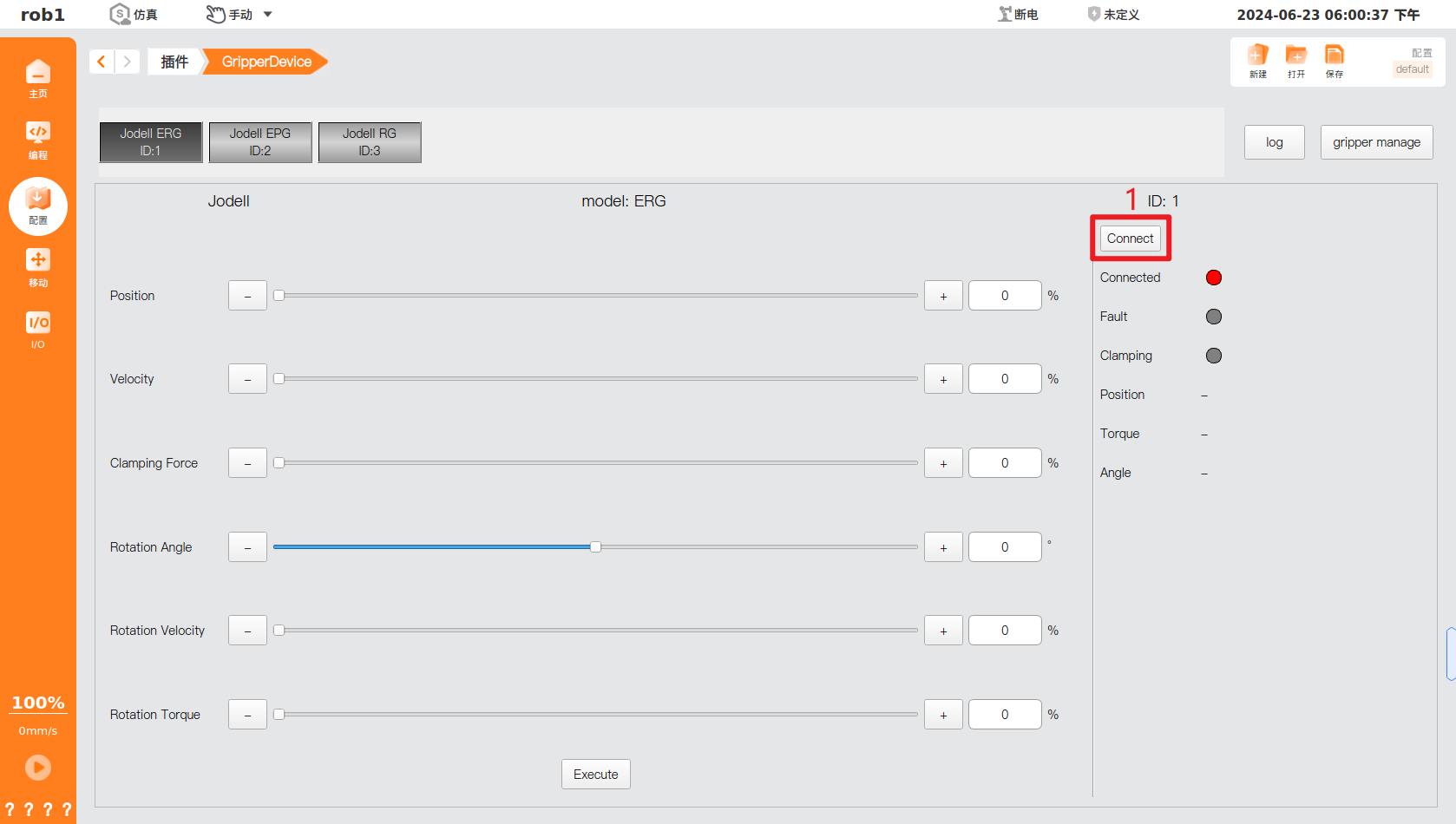Decrease Velocity using the minus stepper
The image size is (1456, 824).
tap(246, 378)
